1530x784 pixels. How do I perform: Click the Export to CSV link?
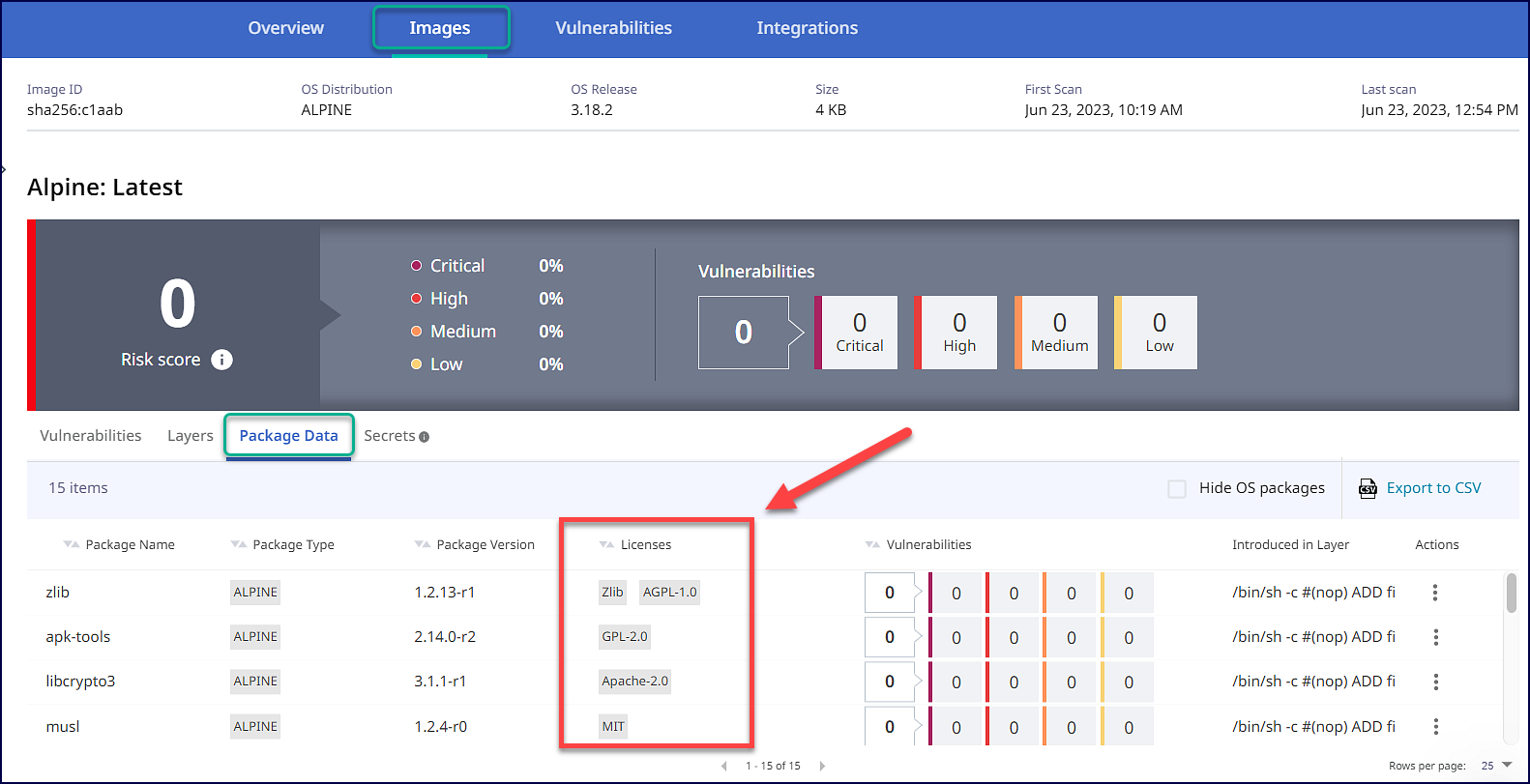pos(1433,488)
